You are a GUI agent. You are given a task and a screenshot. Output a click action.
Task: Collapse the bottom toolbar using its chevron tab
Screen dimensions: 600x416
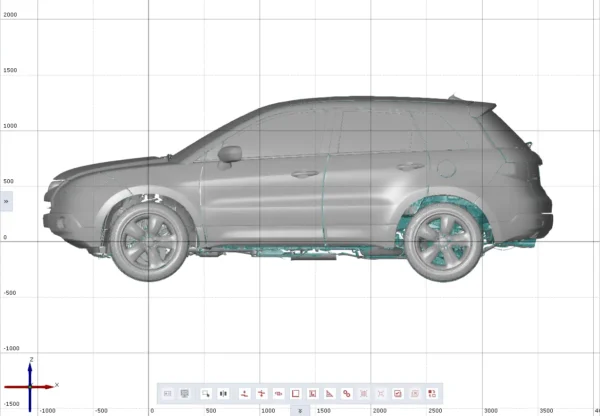click(300, 411)
